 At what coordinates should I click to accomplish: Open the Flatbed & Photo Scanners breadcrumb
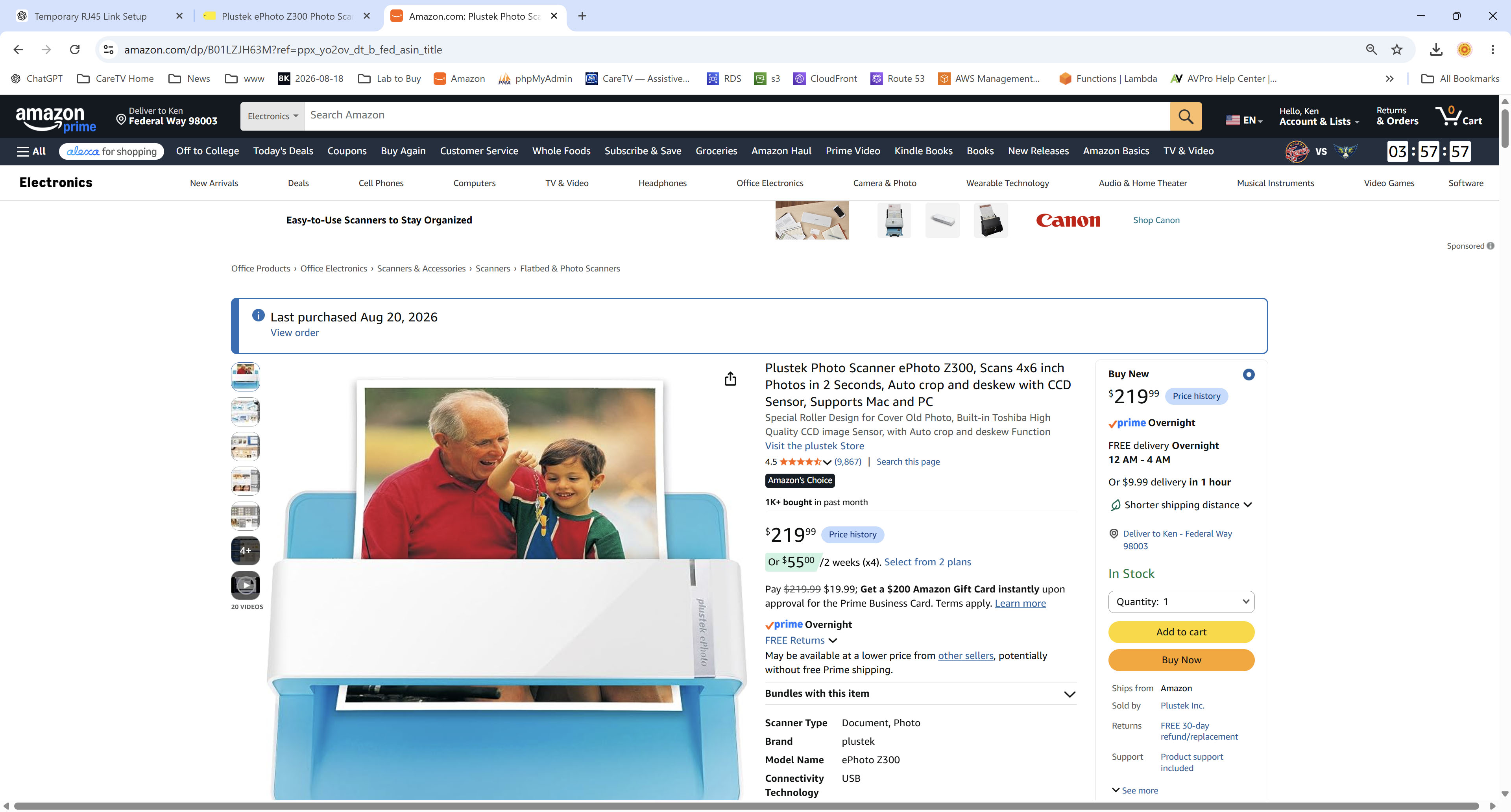click(569, 269)
